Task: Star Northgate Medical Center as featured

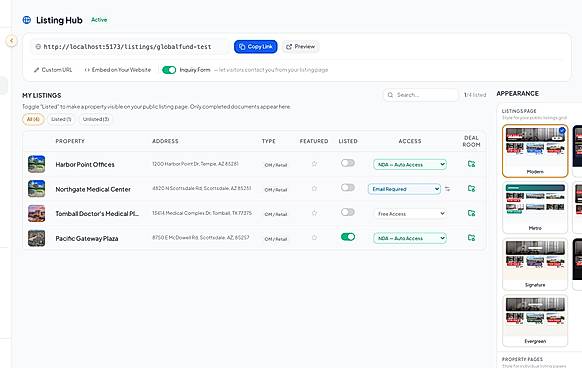Action: pos(314,189)
